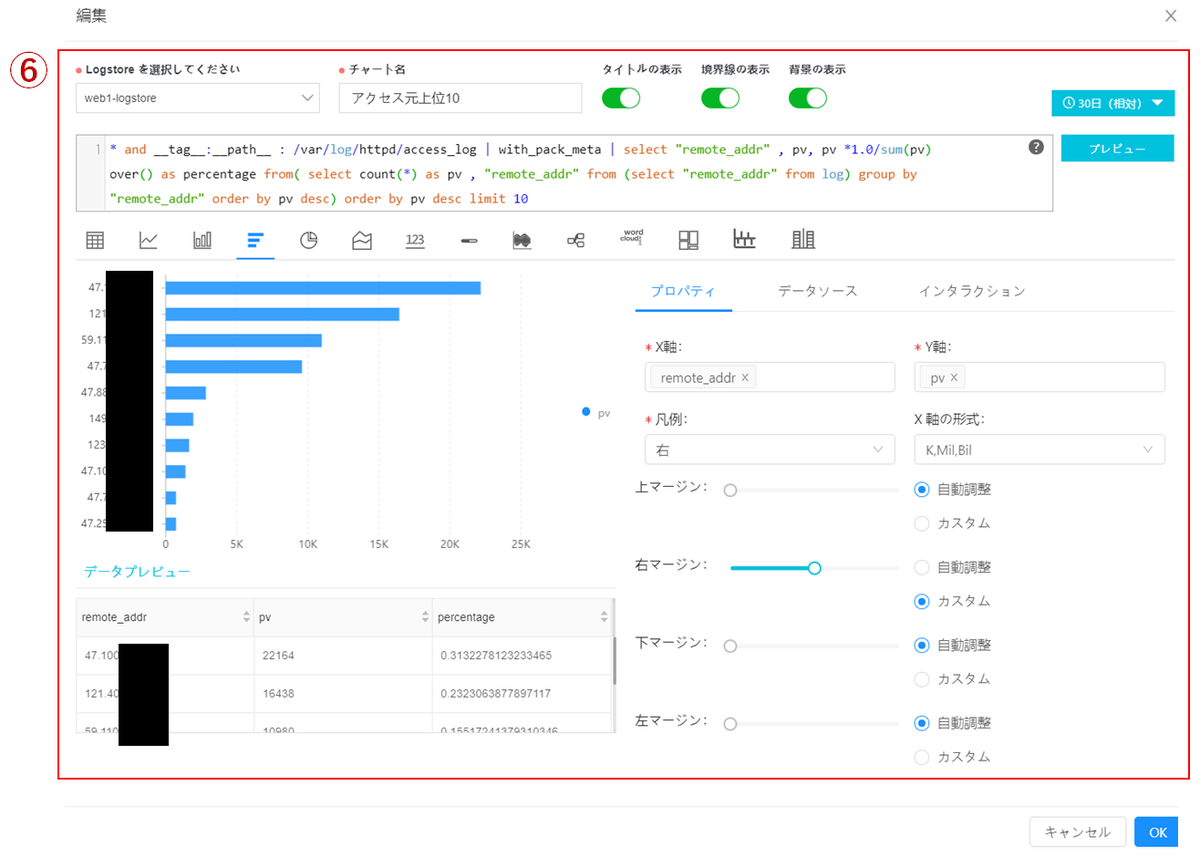
Task: Click inside the query editor text area
Action: (565, 173)
